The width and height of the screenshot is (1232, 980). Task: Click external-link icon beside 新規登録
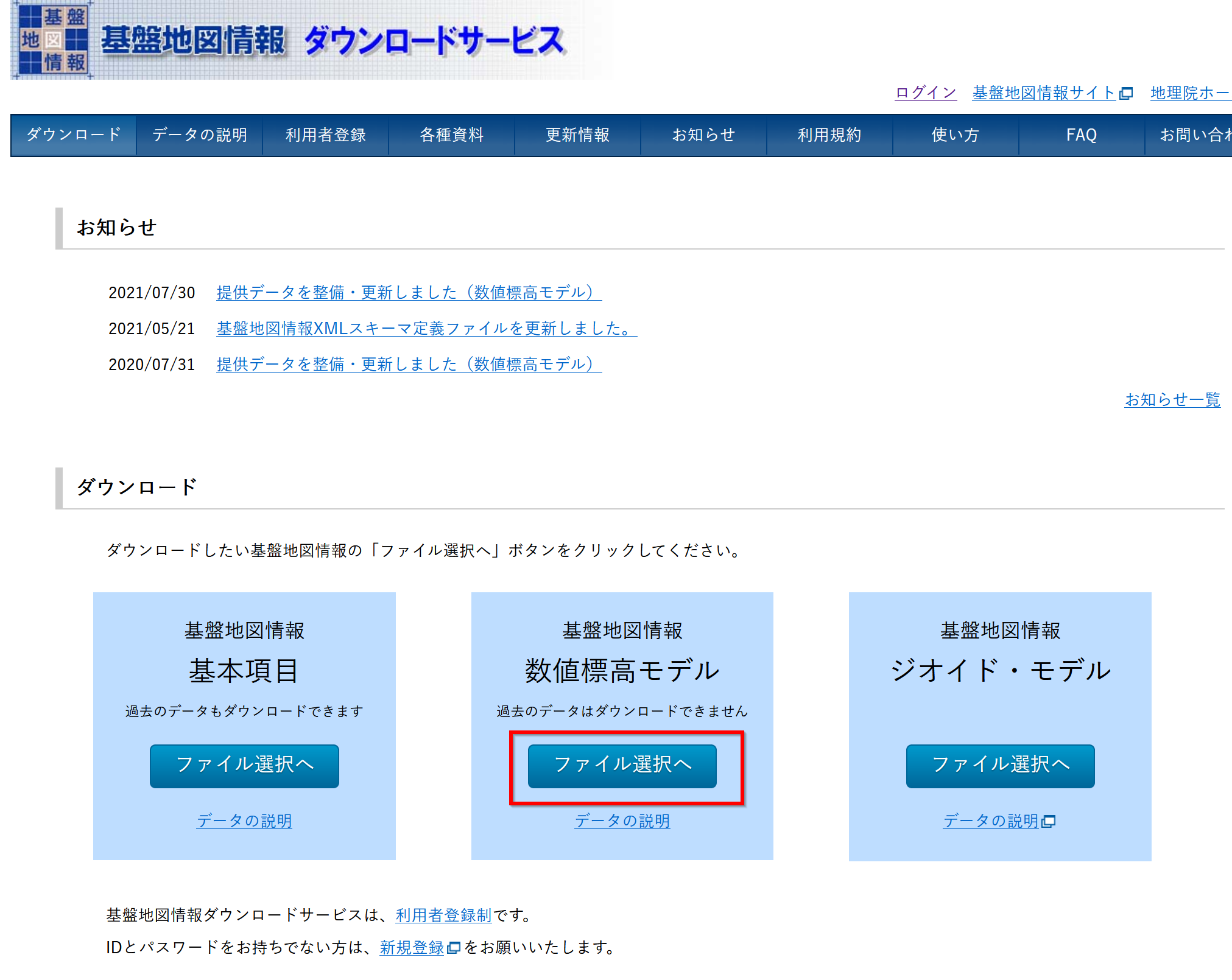click(454, 948)
